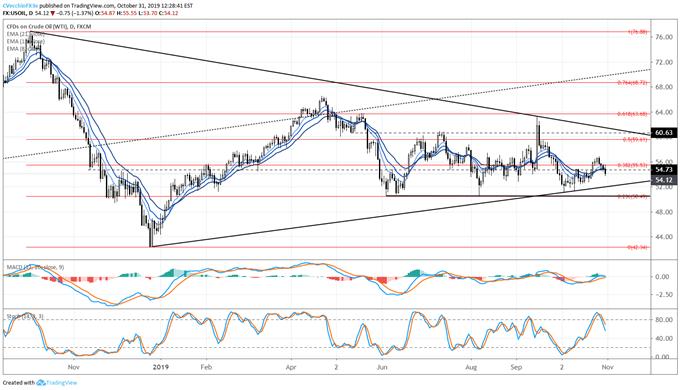
Task: Click the CFDs on Crude Oil (WTI) title
Action: (x=36, y=26)
